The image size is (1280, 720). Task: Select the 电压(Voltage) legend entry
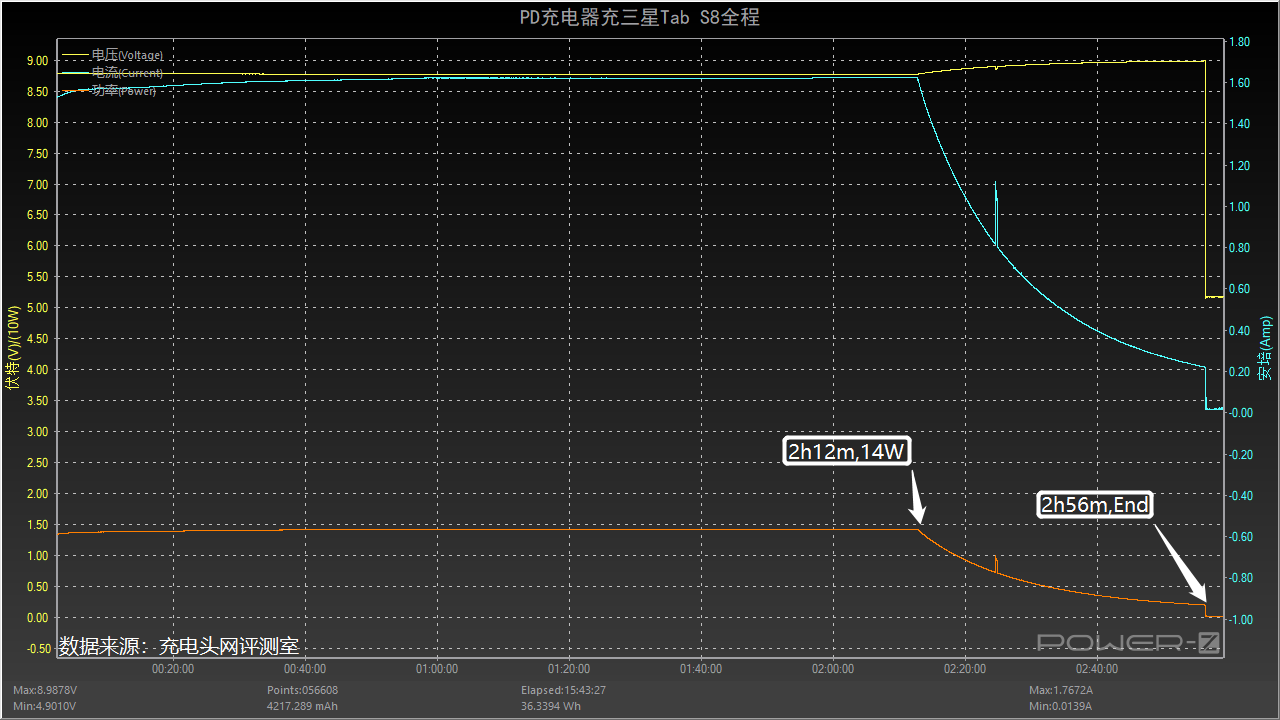(112, 55)
